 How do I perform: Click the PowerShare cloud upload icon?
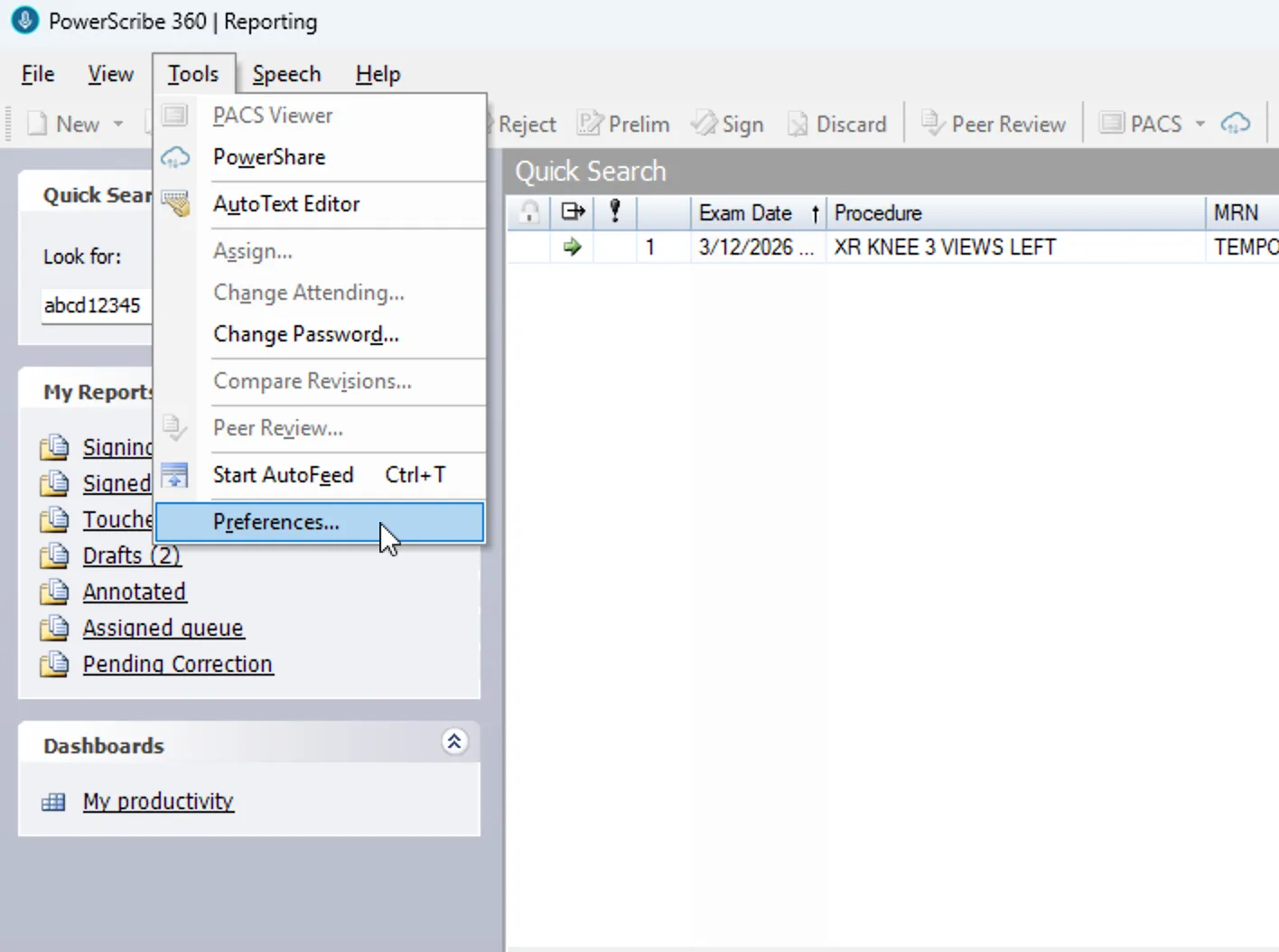[x=1236, y=123]
